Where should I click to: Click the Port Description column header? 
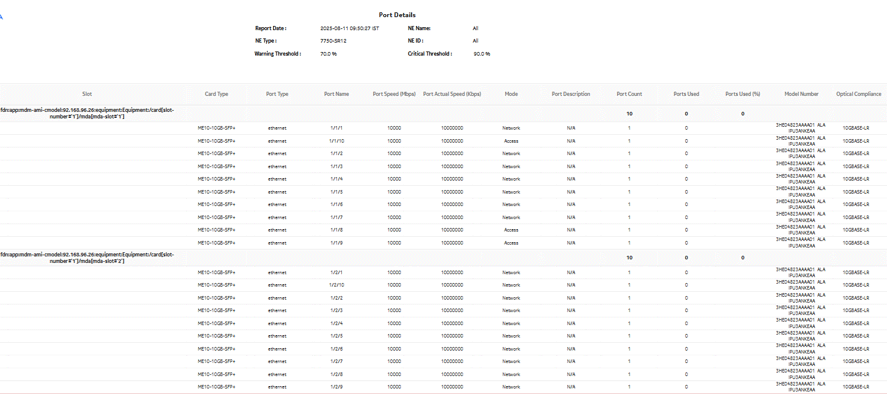(571, 94)
